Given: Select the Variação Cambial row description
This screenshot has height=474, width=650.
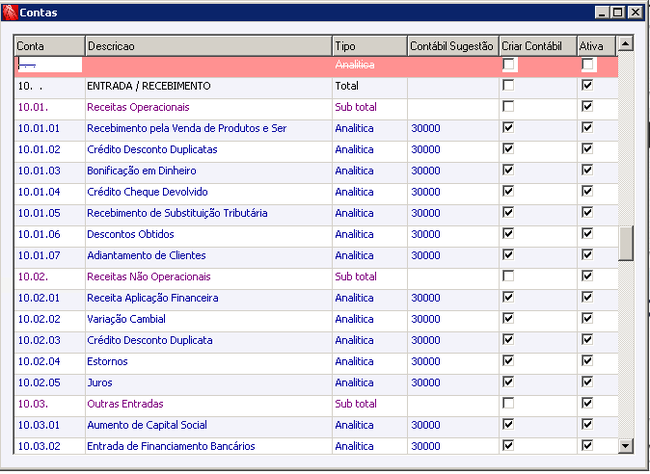Looking at the screenshot, I should point(126,319).
